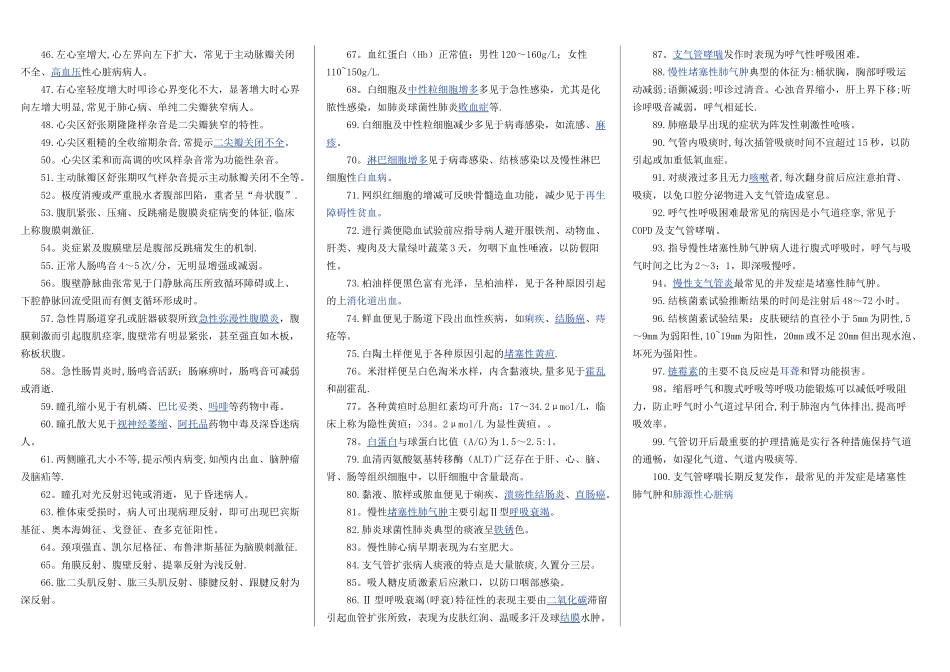
Task: Follow the 消化道出血 link in item 73
Action: 372,301
